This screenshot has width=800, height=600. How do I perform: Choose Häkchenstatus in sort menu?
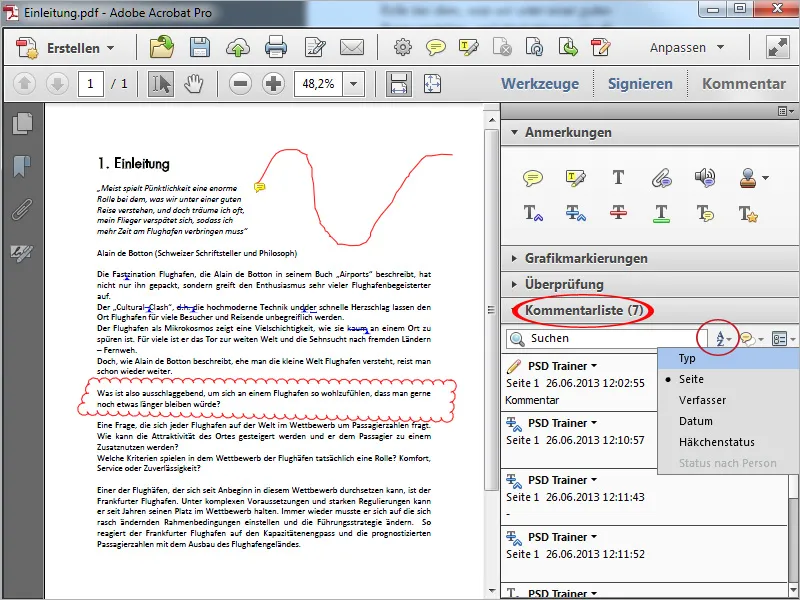(728, 442)
